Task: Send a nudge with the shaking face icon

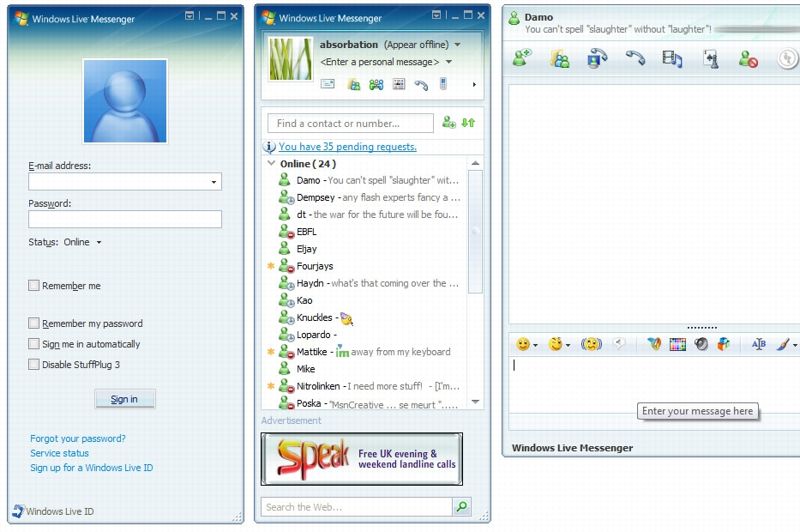Action: point(591,344)
